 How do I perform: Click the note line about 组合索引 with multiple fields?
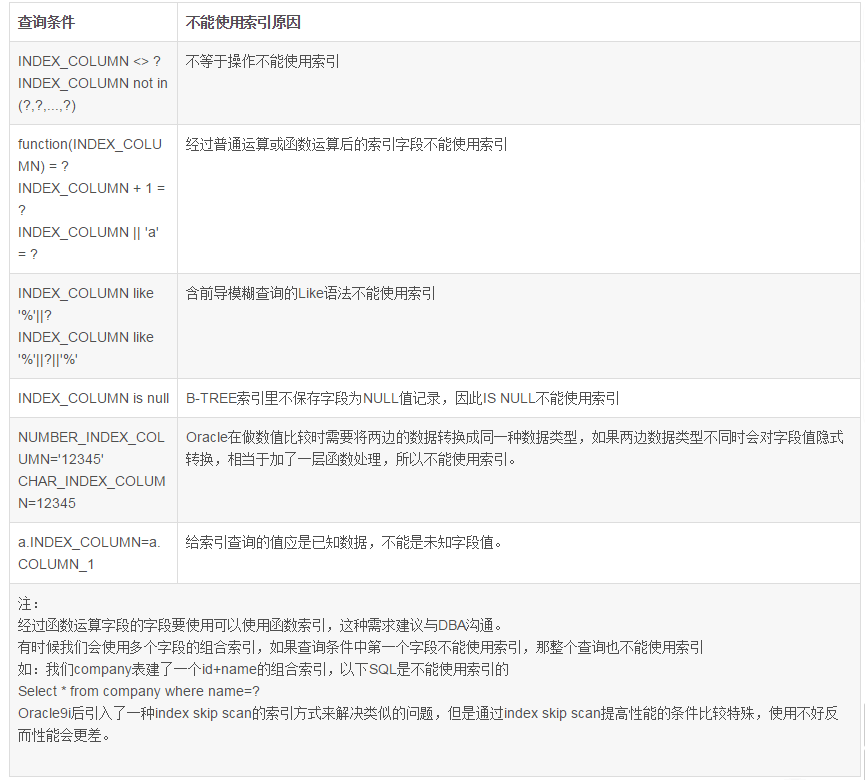point(361,647)
